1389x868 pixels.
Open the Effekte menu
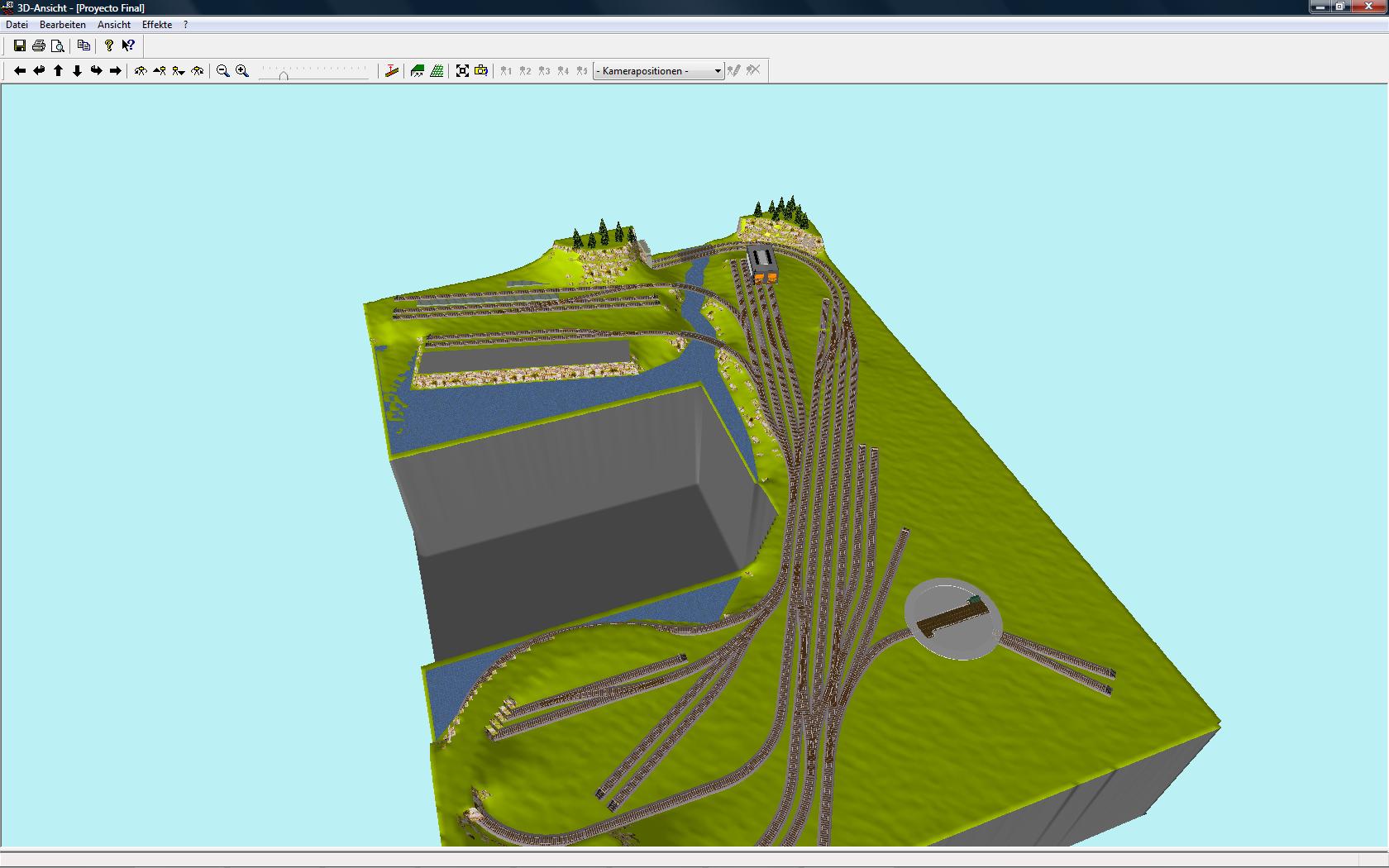click(157, 25)
